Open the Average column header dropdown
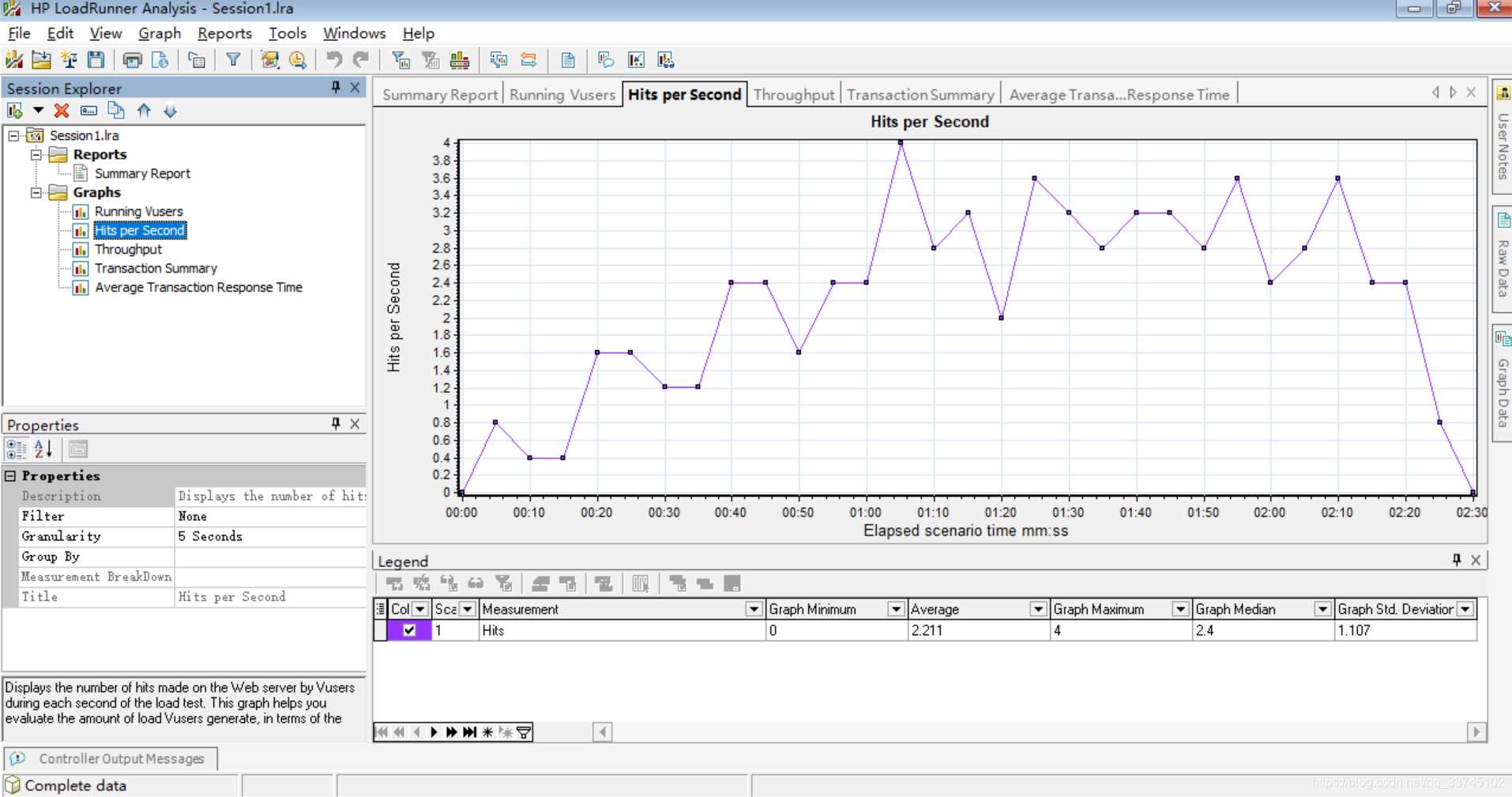The width and height of the screenshot is (1512, 797). point(1038,609)
